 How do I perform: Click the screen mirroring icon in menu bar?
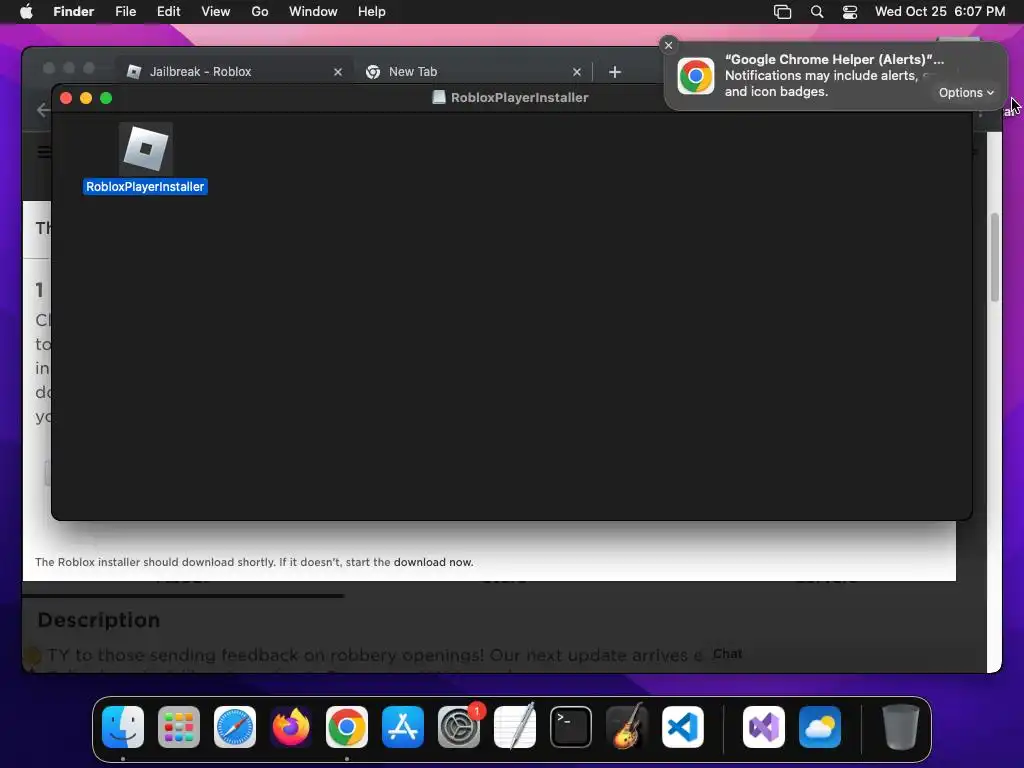coord(782,12)
